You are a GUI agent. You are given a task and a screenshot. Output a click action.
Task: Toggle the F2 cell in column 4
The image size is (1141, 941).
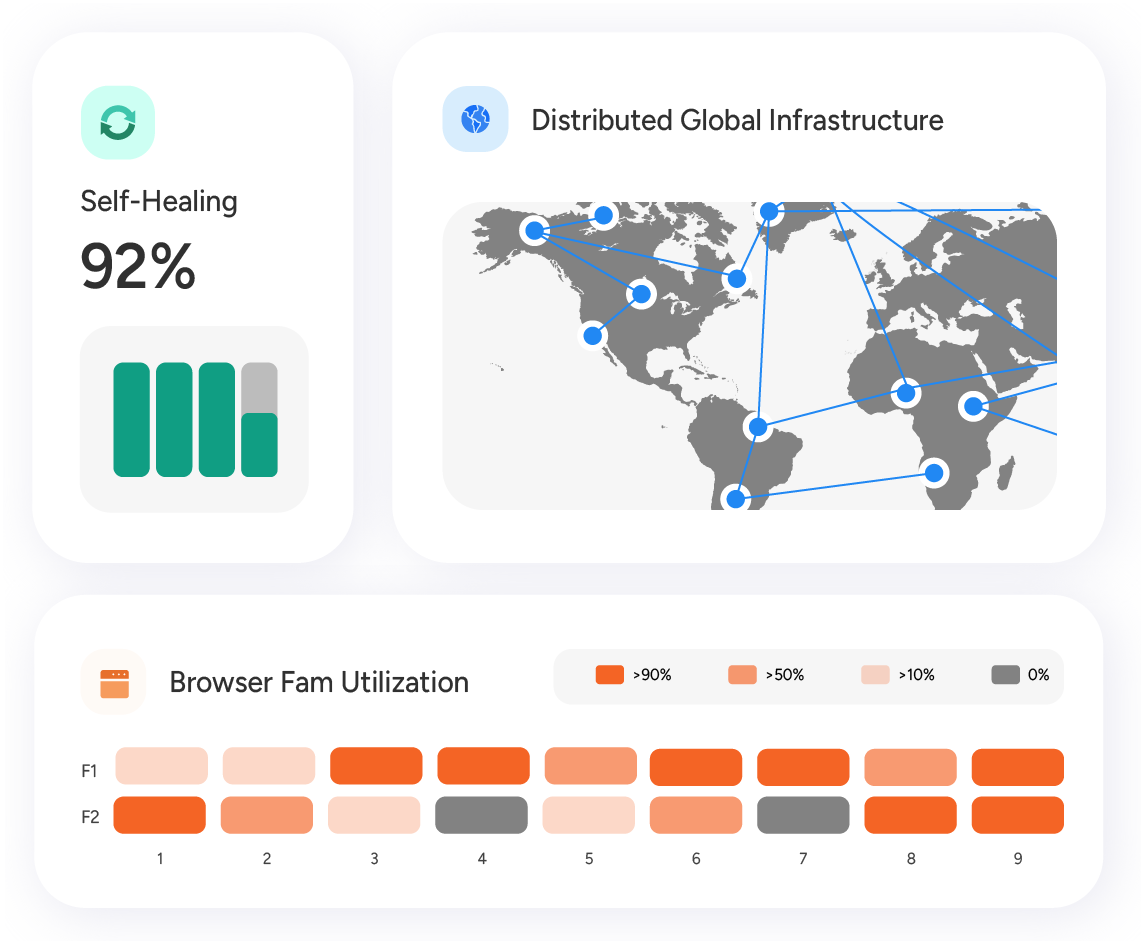[x=481, y=815]
